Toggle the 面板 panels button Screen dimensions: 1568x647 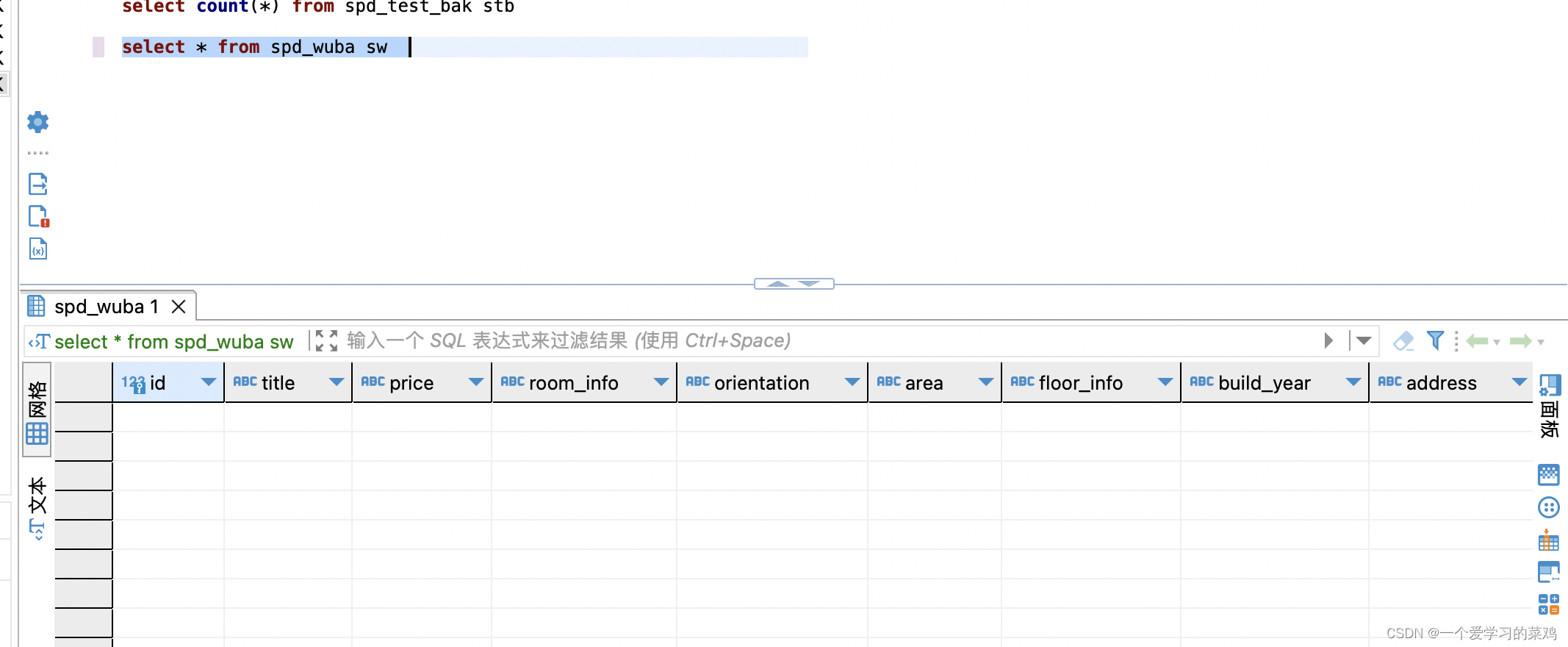(1550, 406)
